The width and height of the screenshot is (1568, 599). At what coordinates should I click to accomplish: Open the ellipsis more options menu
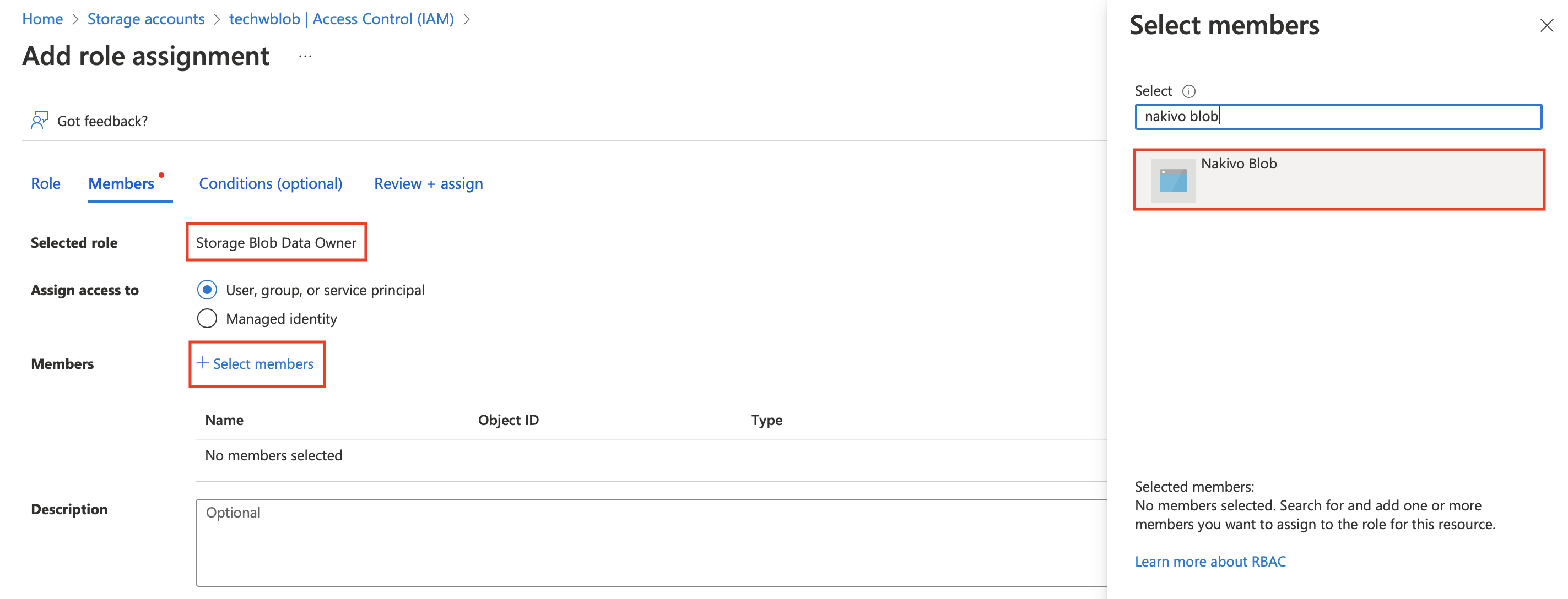[305, 57]
